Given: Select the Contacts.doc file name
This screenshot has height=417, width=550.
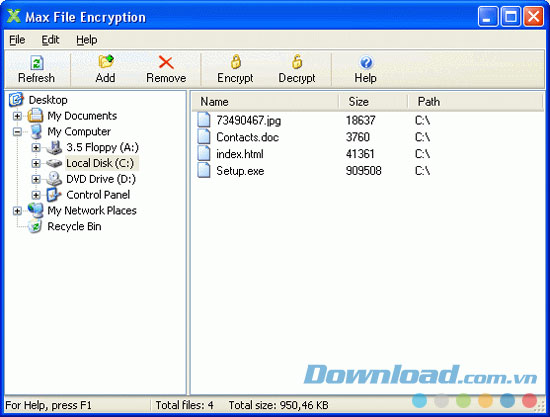Looking at the screenshot, I should click(x=248, y=137).
